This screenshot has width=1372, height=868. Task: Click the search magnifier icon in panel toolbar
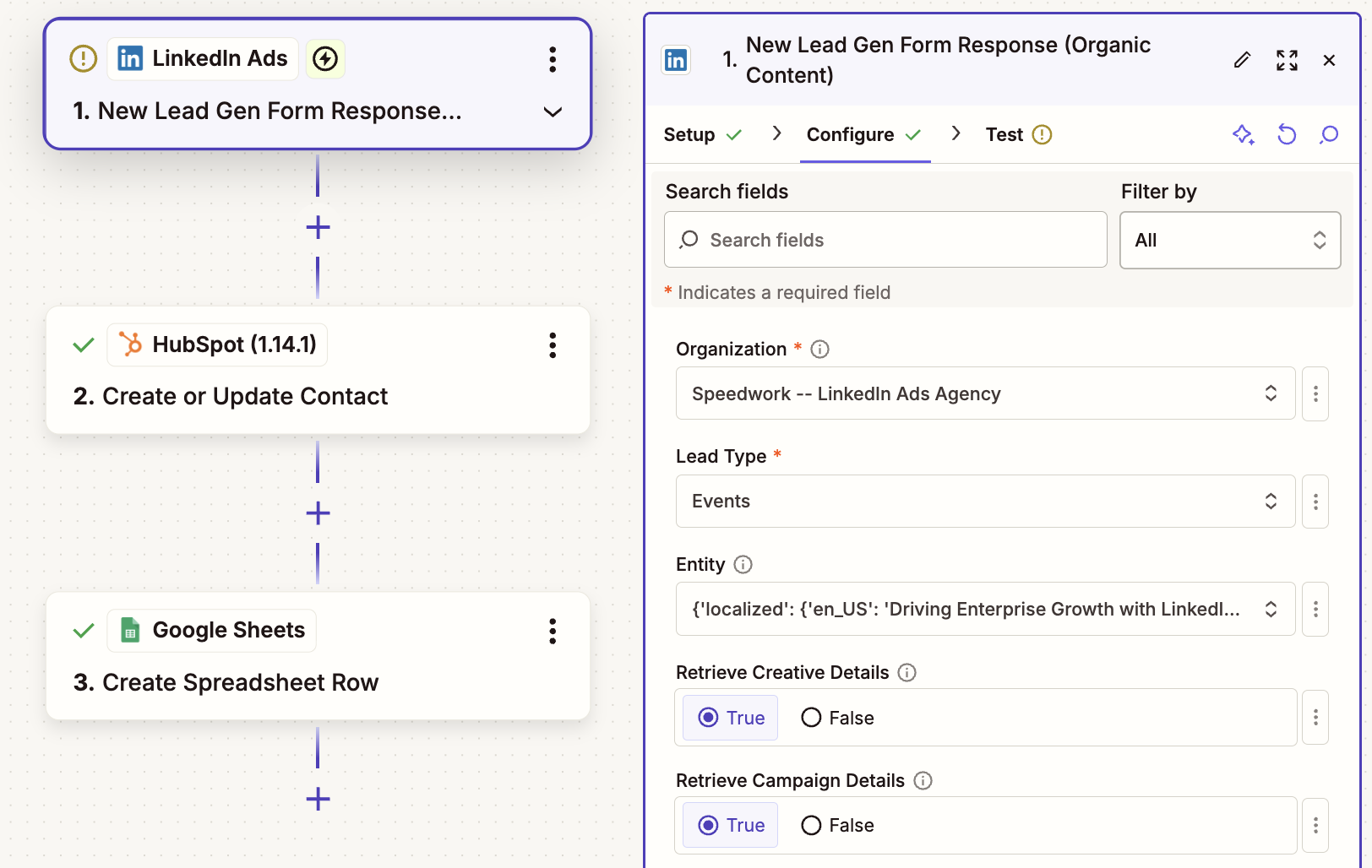point(1329,134)
